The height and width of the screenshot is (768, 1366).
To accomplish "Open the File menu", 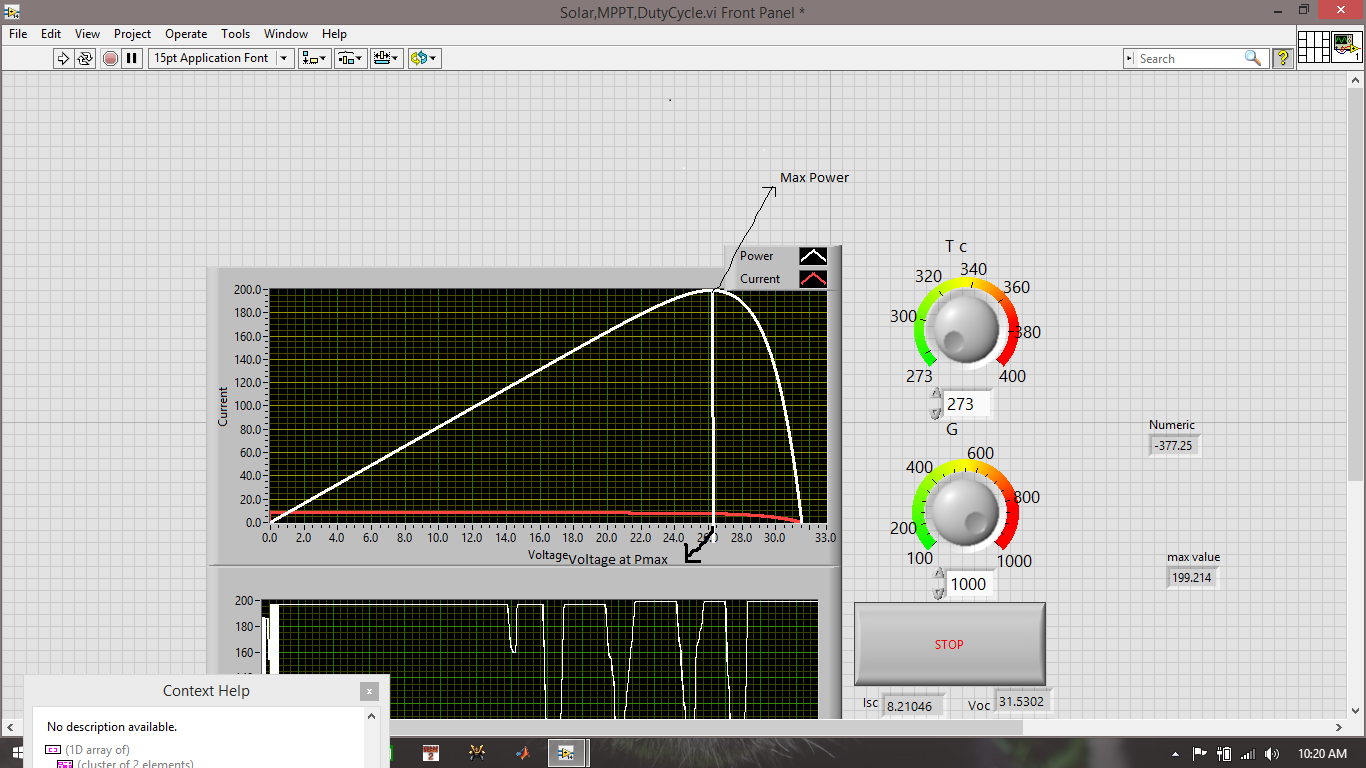I will click(18, 33).
